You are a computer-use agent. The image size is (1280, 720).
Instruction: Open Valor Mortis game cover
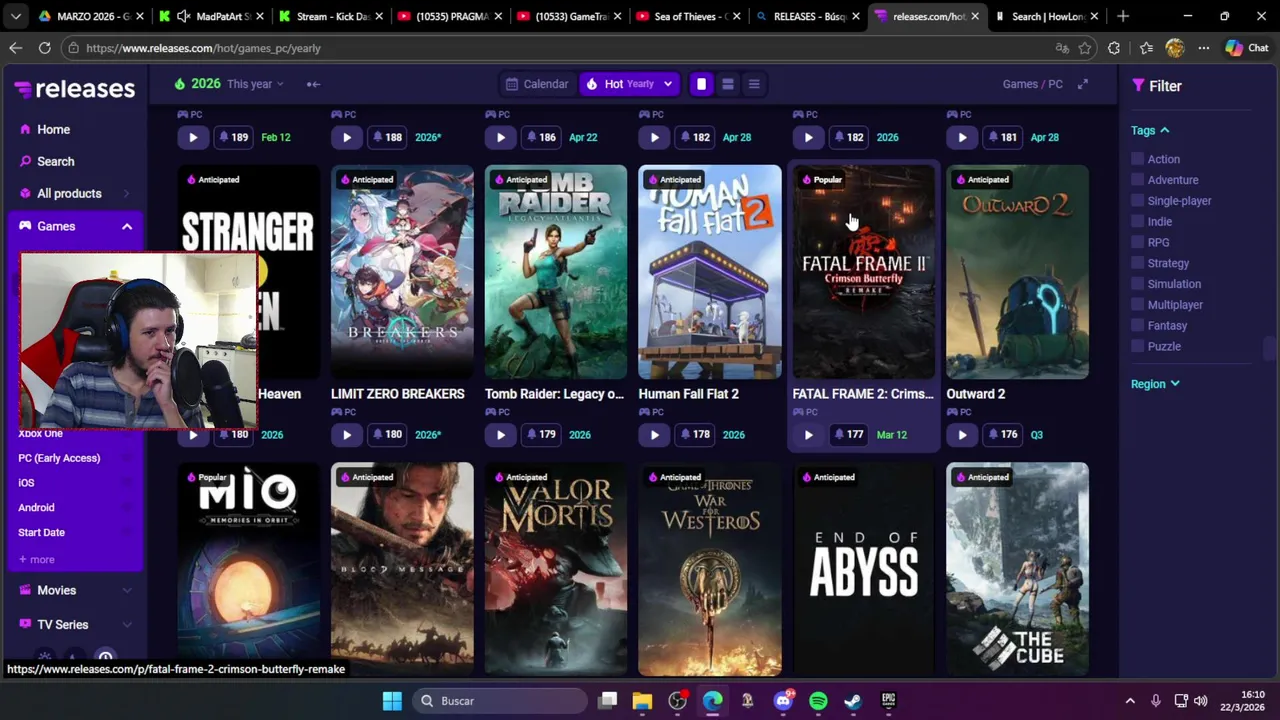pyautogui.click(x=556, y=569)
